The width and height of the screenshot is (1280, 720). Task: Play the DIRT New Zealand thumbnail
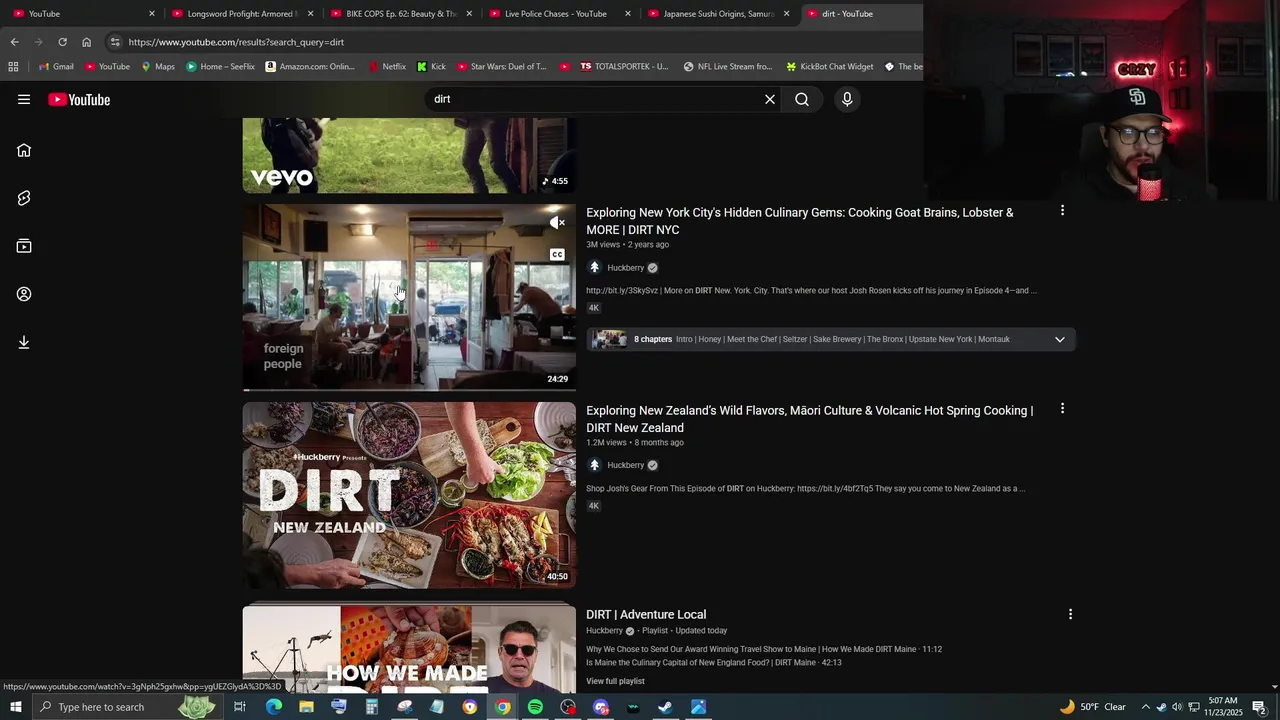[x=409, y=495]
